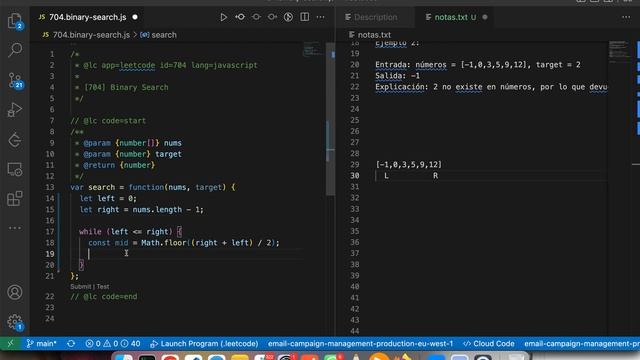
Task: Click the '@return {number}' doc line
Action: coord(115,165)
